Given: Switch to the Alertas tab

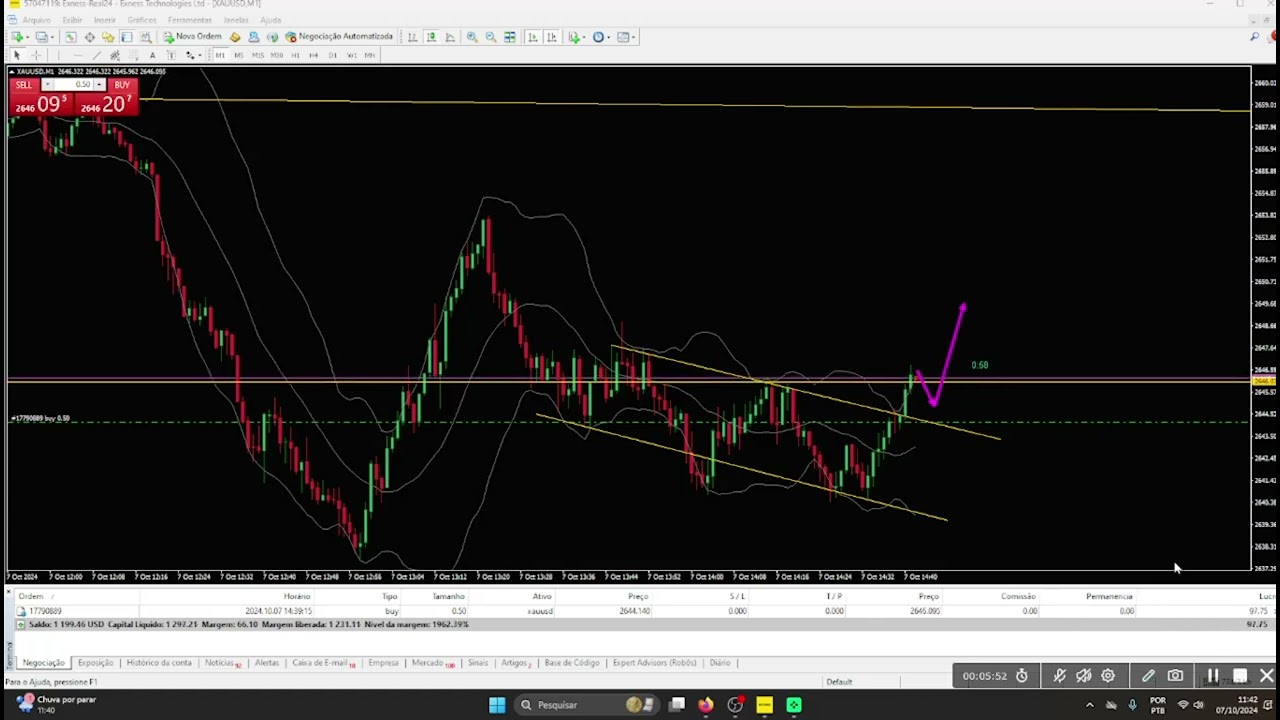Looking at the screenshot, I should [267, 663].
